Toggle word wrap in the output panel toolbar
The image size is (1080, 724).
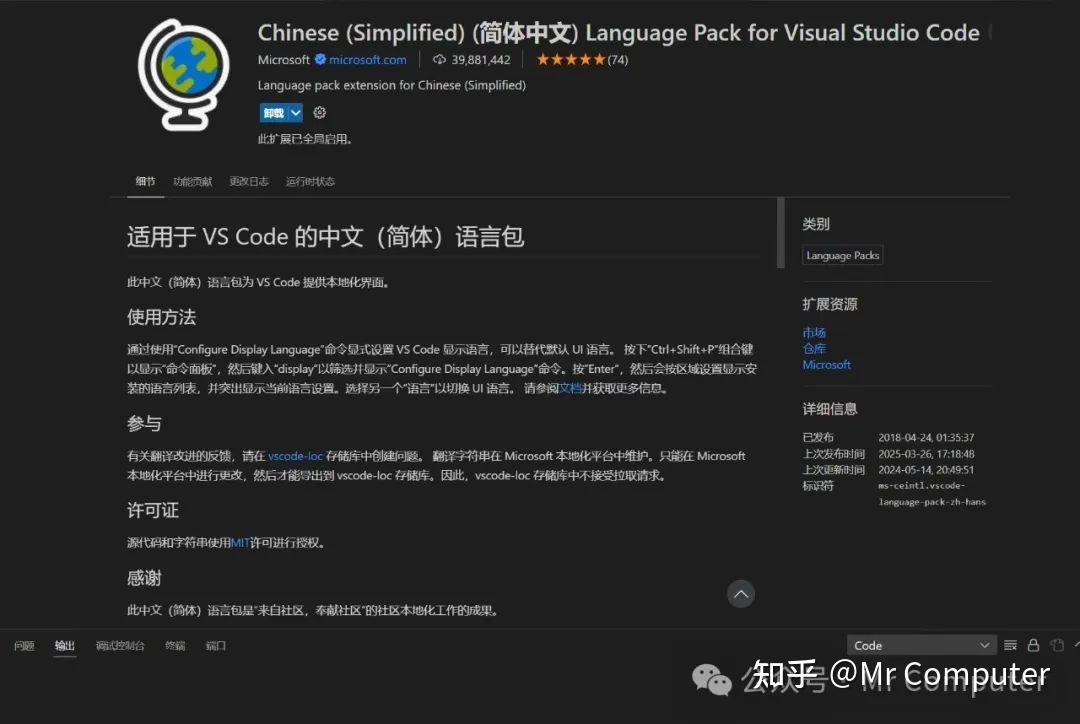(x=1057, y=644)
